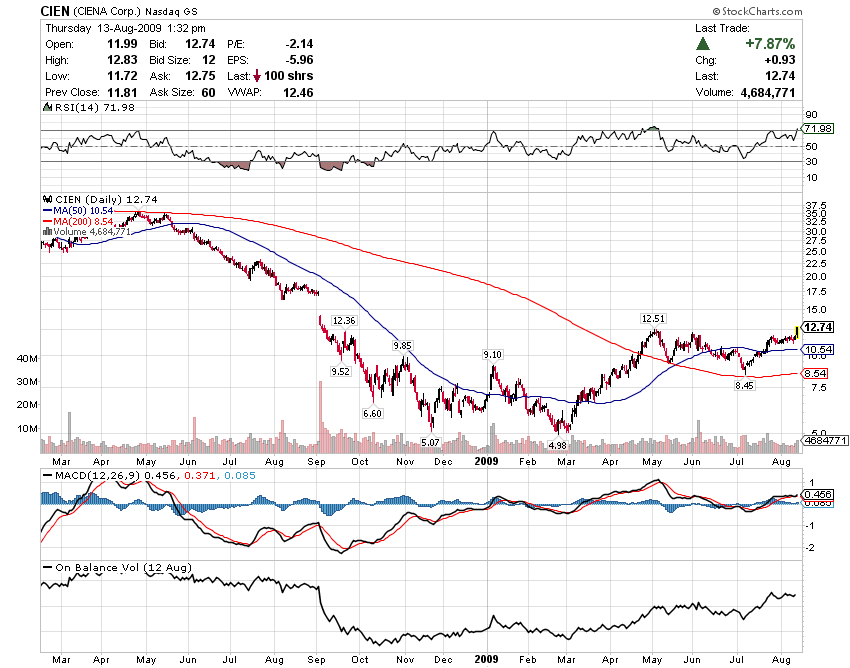The height and width of the screenshot is (668, 850).
Task: Click the 12.36 price annotation in September
Action: 344,320
